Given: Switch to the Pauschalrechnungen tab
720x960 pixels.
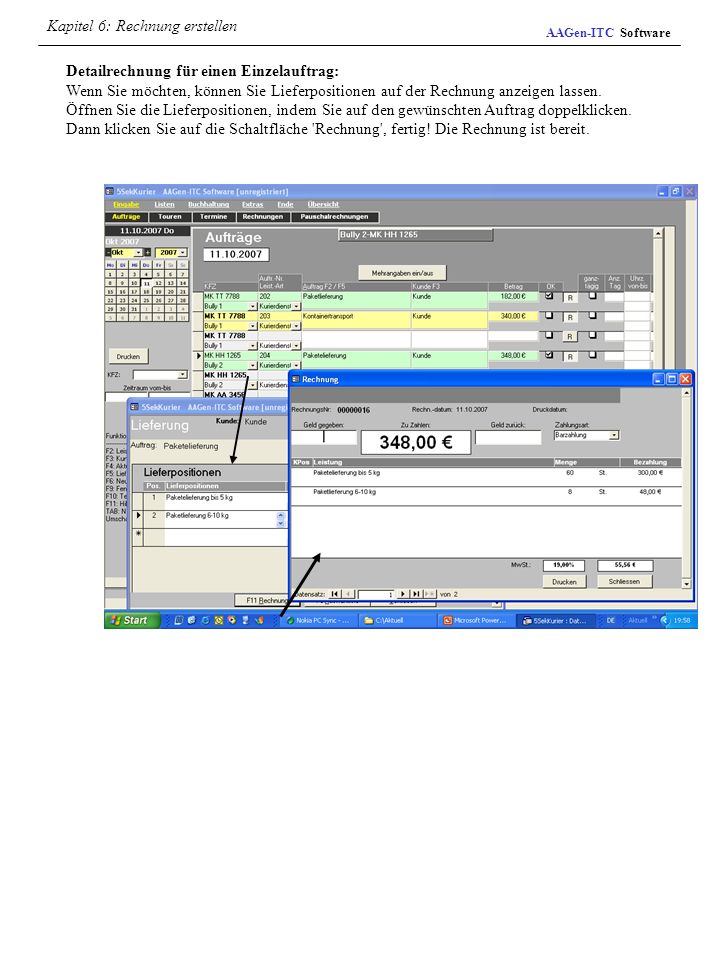Looking at the screenshot, I should pyautogui.click(x=334, y=217).
